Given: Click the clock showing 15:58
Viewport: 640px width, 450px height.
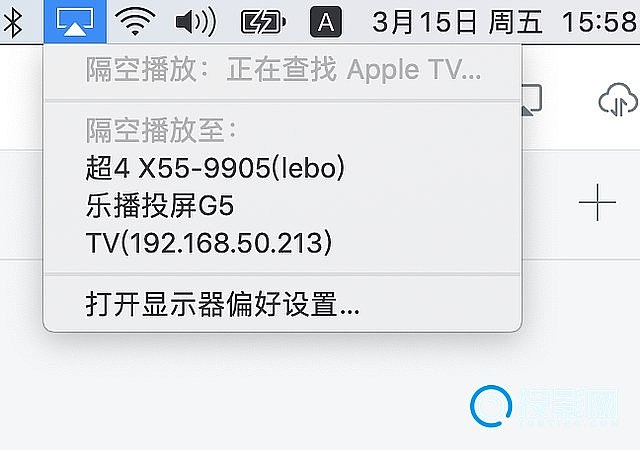Looking at the screenshot, I should 600,22.
